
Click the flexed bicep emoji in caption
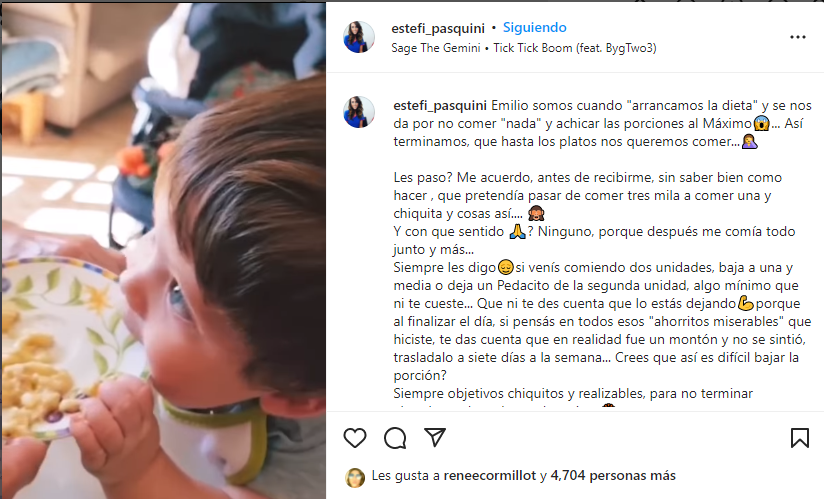[745, 304]
